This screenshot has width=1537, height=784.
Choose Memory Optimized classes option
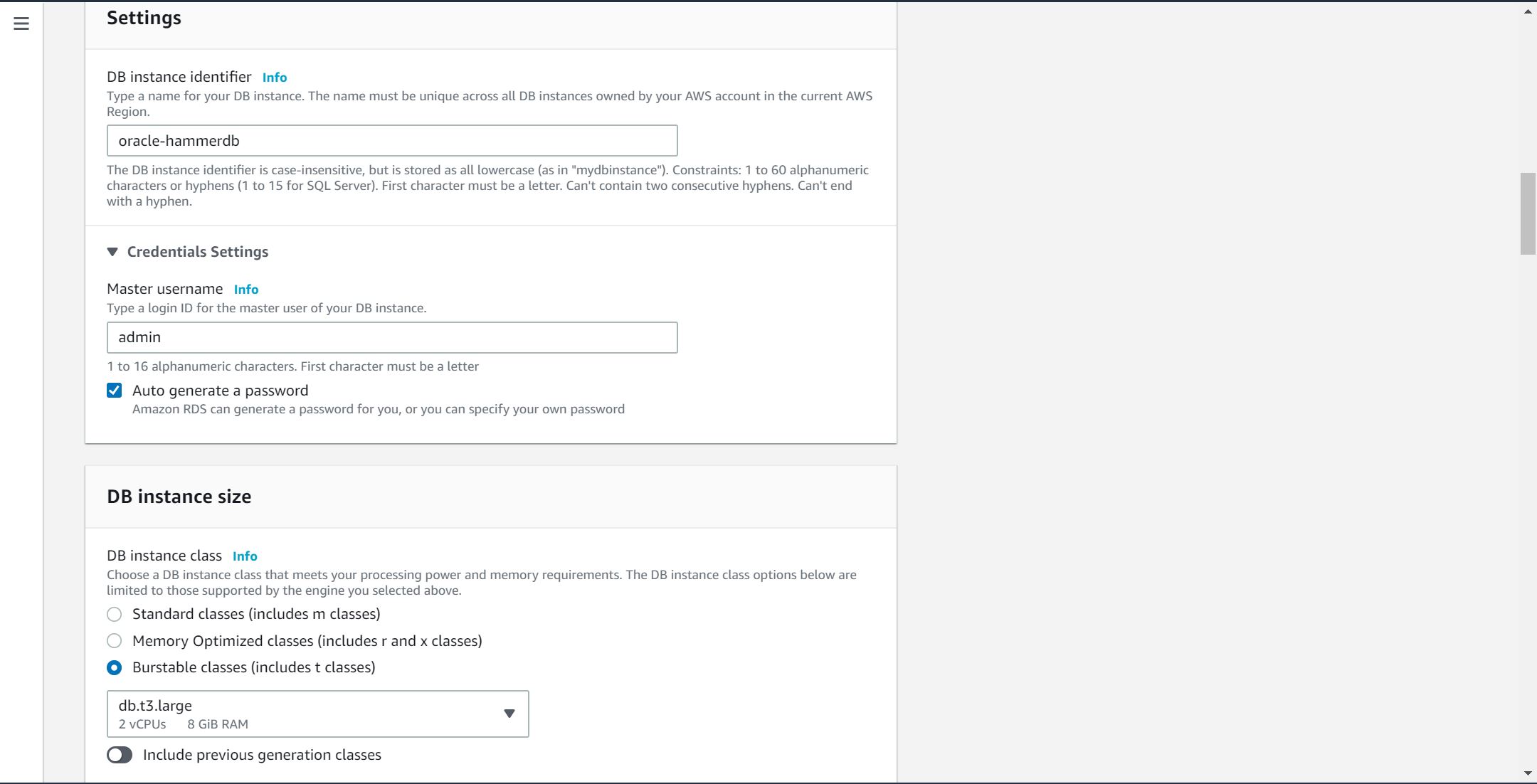tap(115, 641)
